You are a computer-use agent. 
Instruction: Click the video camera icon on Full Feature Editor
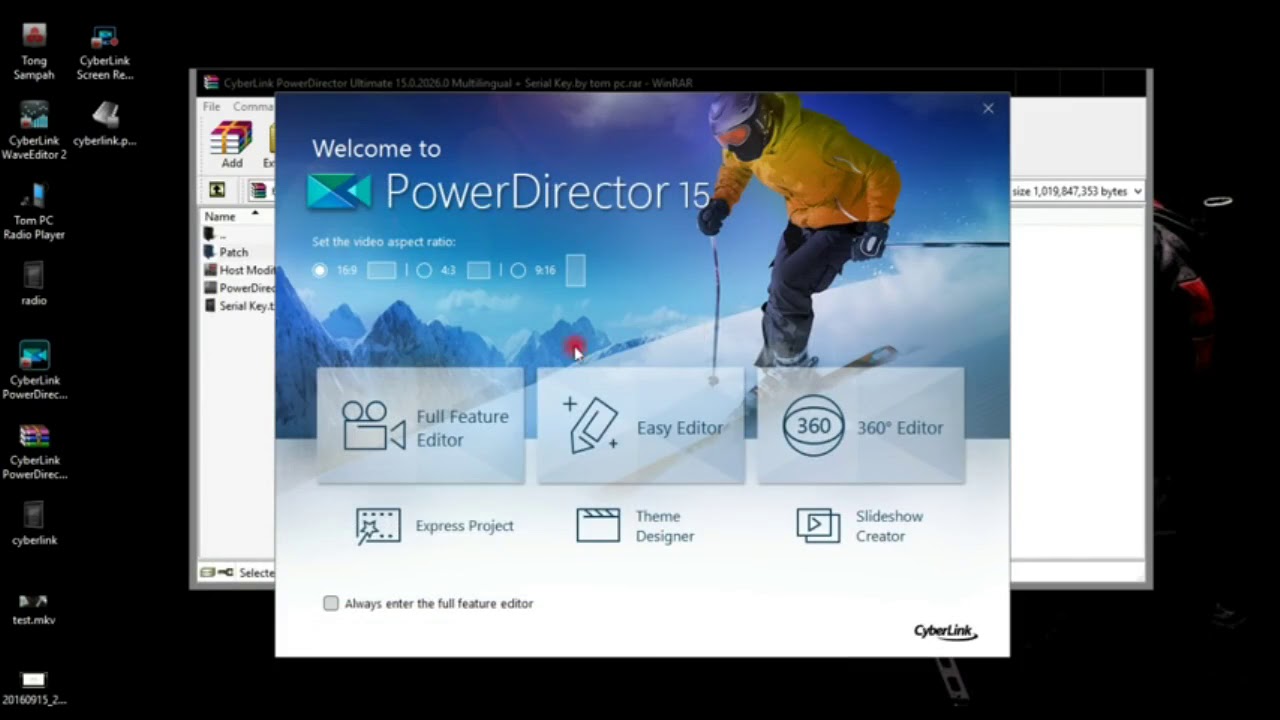point(373,427)
